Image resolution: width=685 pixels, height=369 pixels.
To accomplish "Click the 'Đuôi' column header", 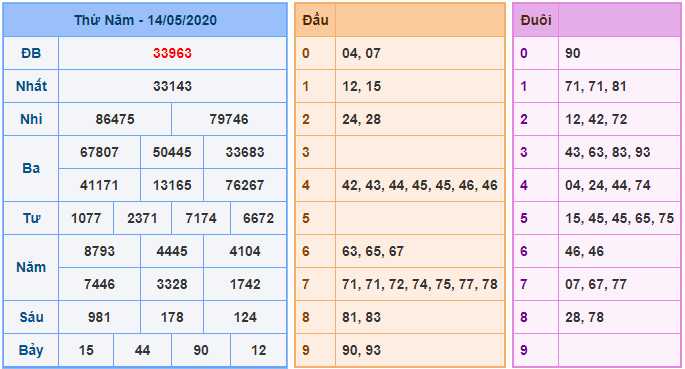I will pyautogui.click(x=536, y=20).
